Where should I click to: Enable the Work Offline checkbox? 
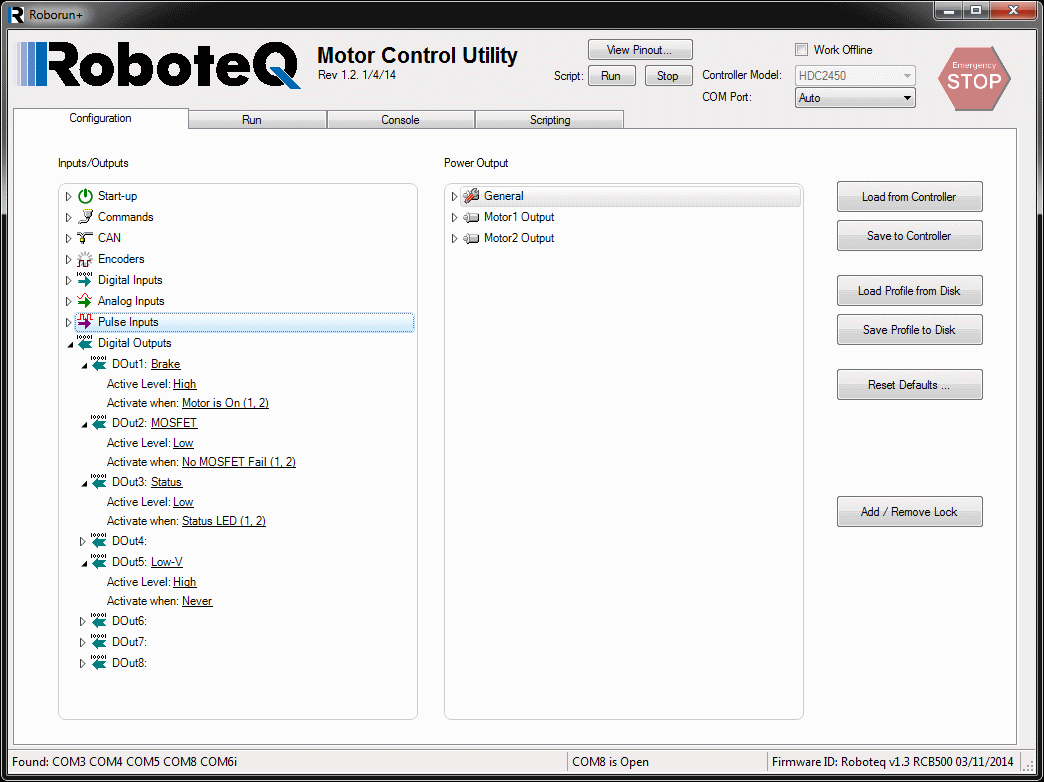point(801,50)
